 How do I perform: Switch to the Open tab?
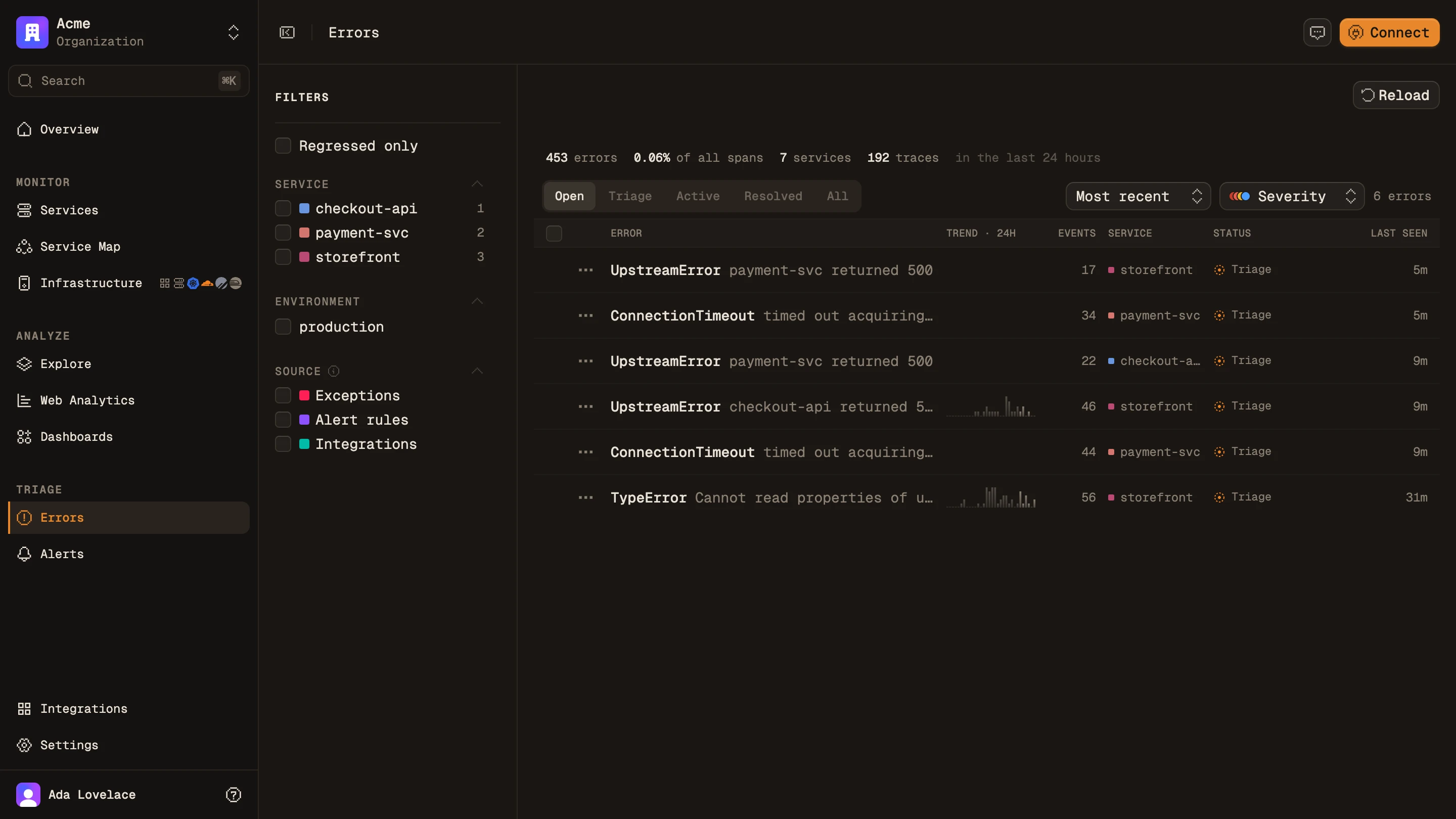[x=569, y=196]
